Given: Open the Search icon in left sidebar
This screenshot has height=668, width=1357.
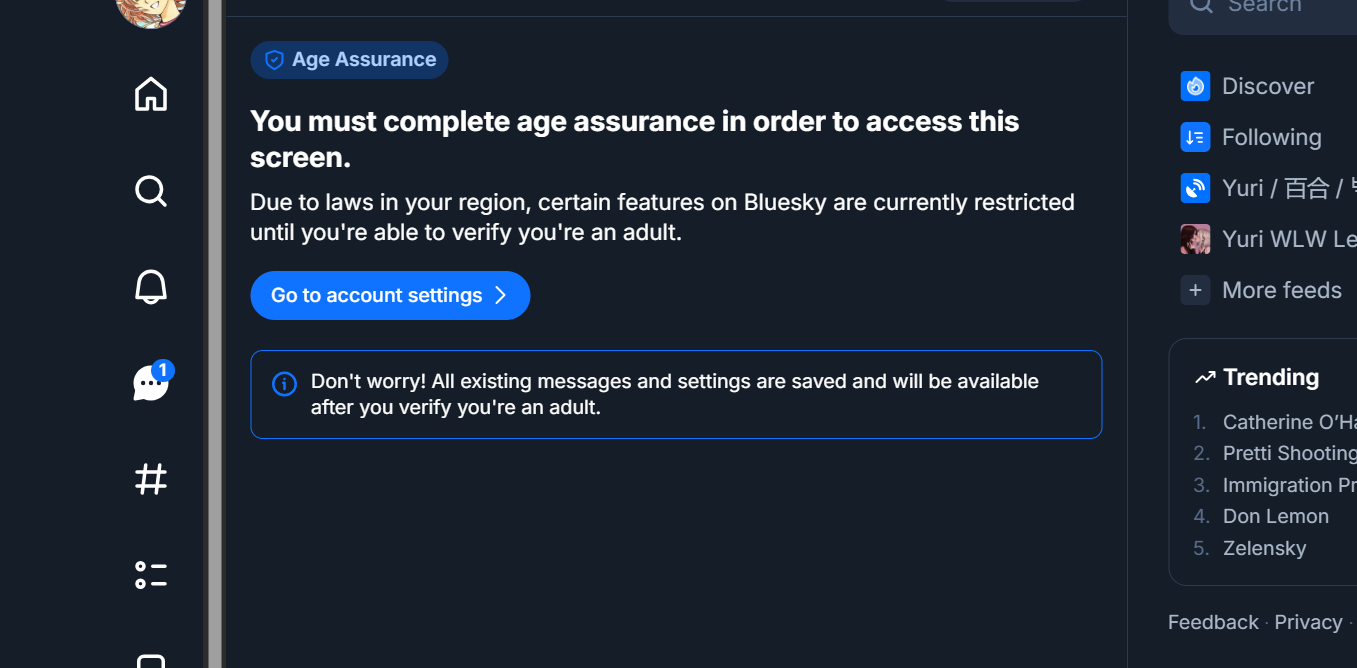Looking at the screenshot, I should [151, 190].
